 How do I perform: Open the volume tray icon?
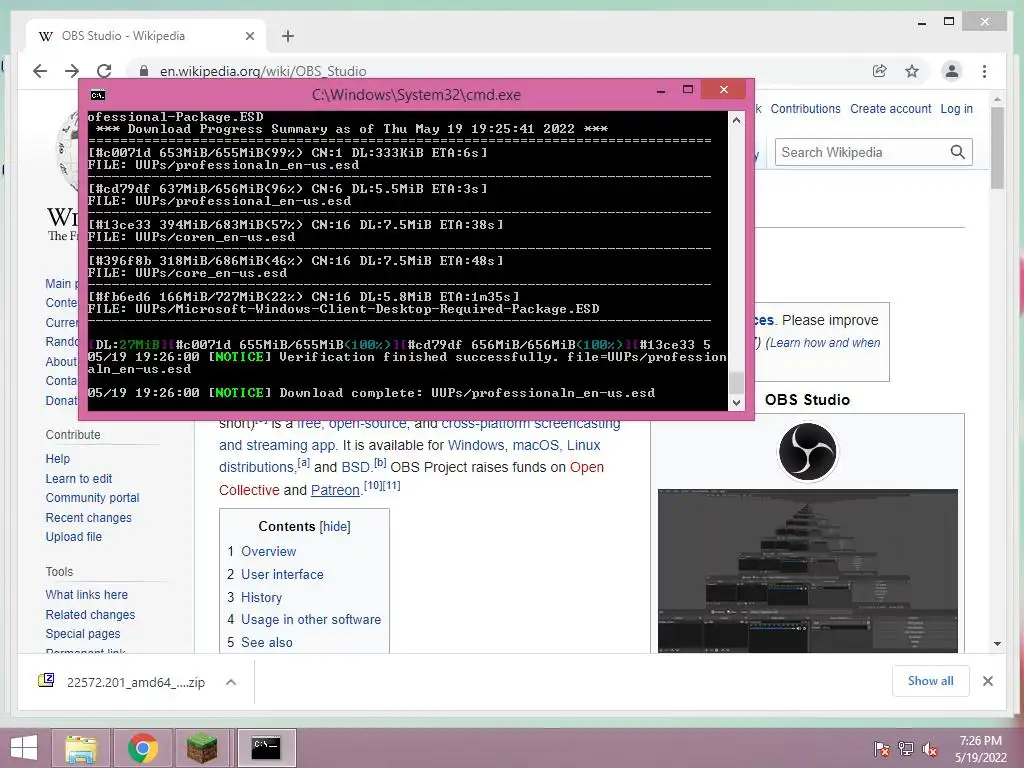click(x=930, y=749)
